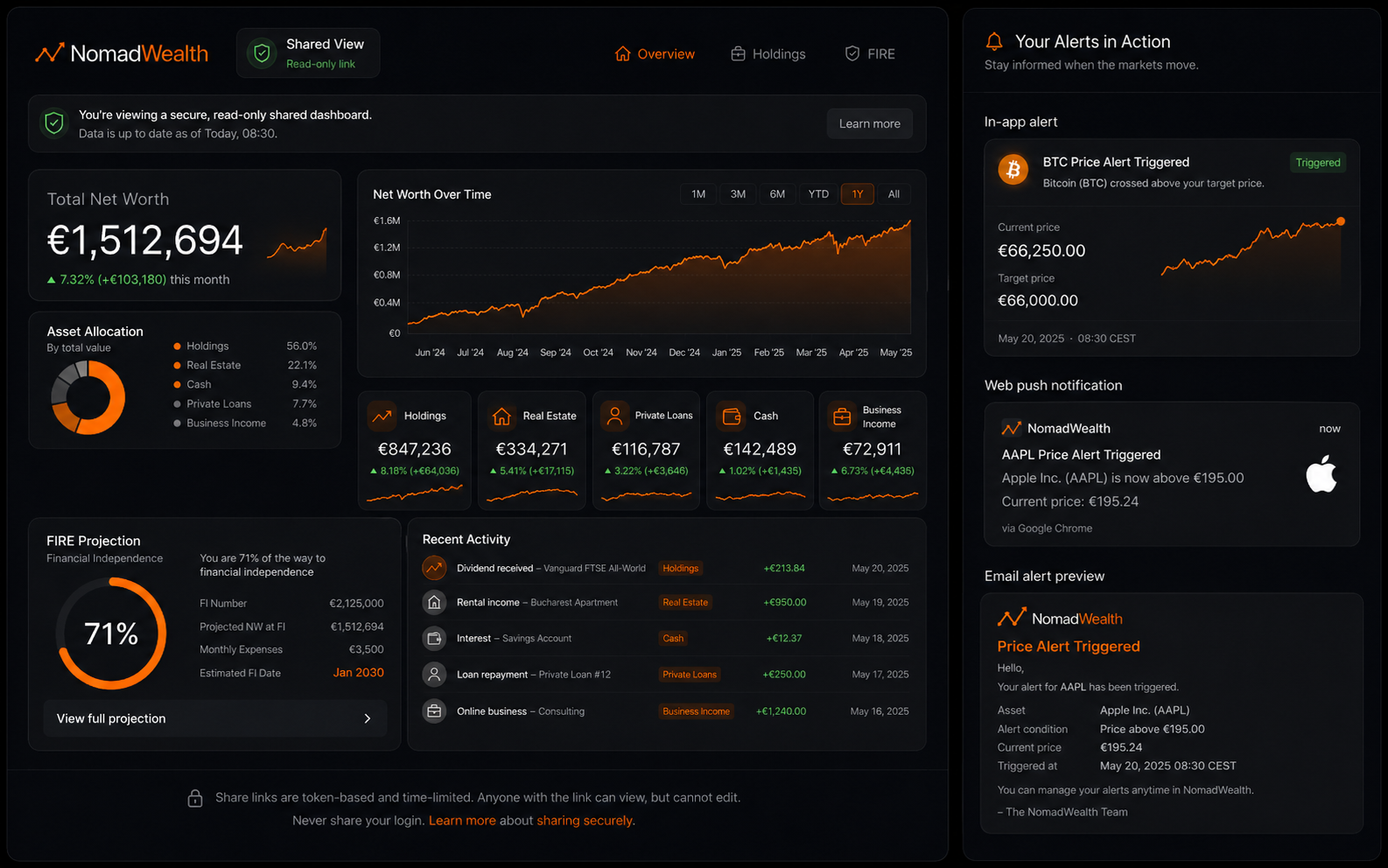The height and width of the screenshot is (868, 1388).
Task: Click the Bitcoin icon in the BTC alert
Action: 1013,169
